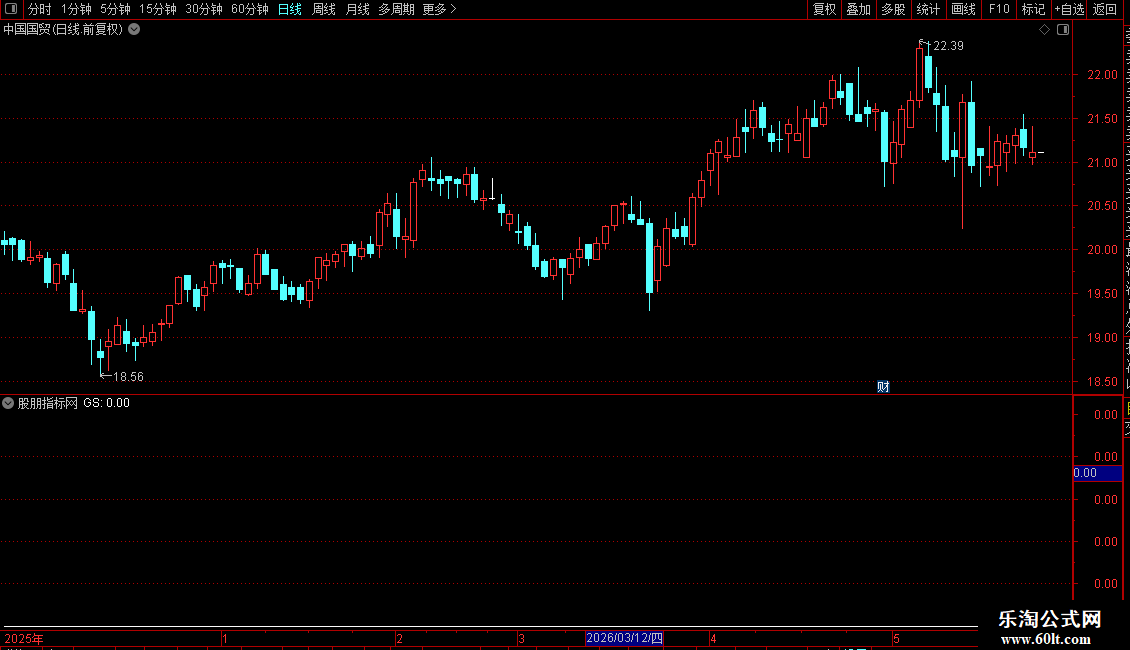Select the 1分钟 period tab
Image resolution: width=1130 pixels, height=650 pixels.
coord(76,9)
